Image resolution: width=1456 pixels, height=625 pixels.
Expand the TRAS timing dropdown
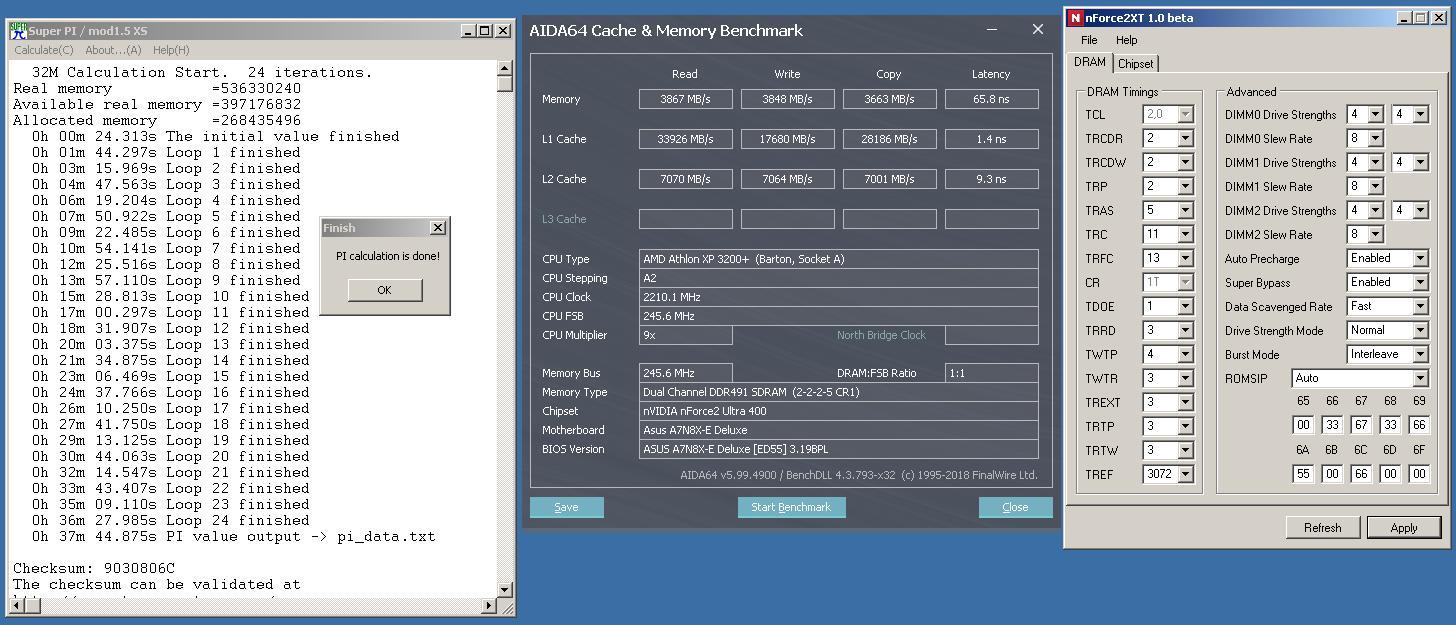click(x=1185, y=211)
